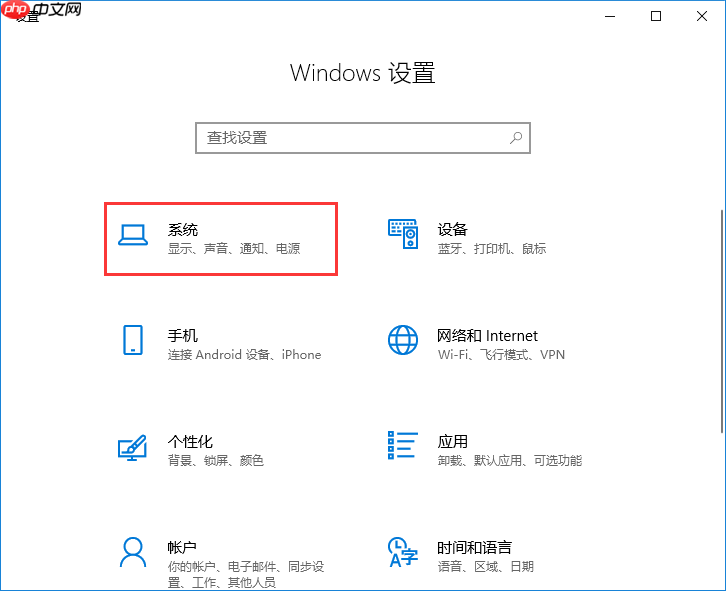726x591 pixels.
Task: Click the vertical scrollbar thumb
Action: pos(722,321)
